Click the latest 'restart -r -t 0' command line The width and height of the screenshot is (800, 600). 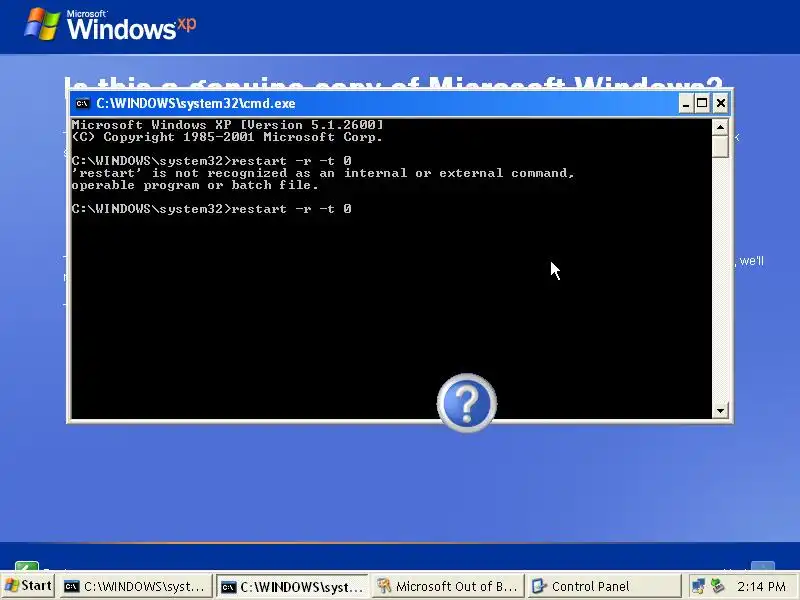click(212, 209)
